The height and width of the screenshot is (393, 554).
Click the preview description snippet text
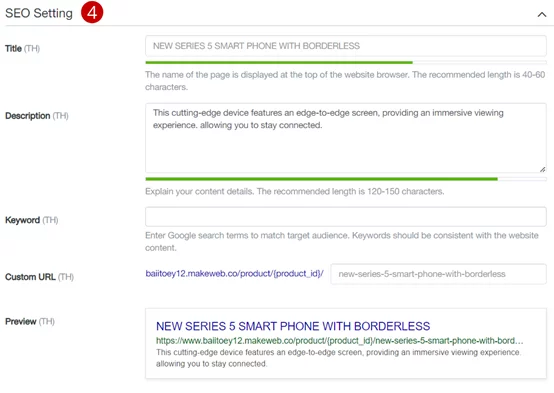coord(338,358)
